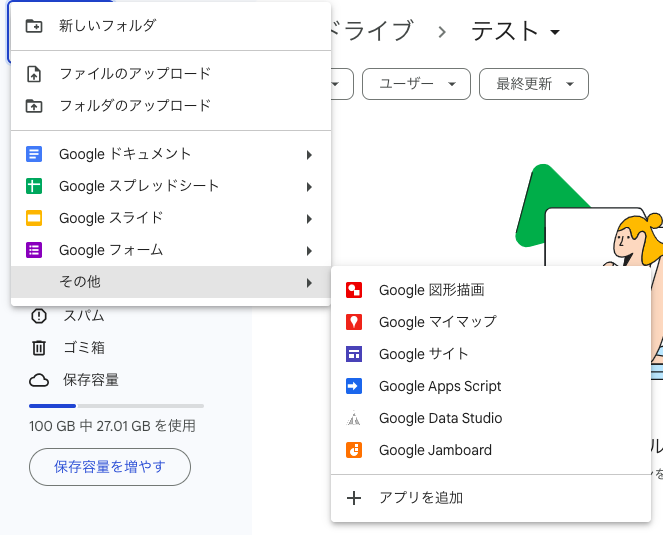Choose フォルダのアップロード menu entry
Screen dimensions: 663x535
pos(171,106)
